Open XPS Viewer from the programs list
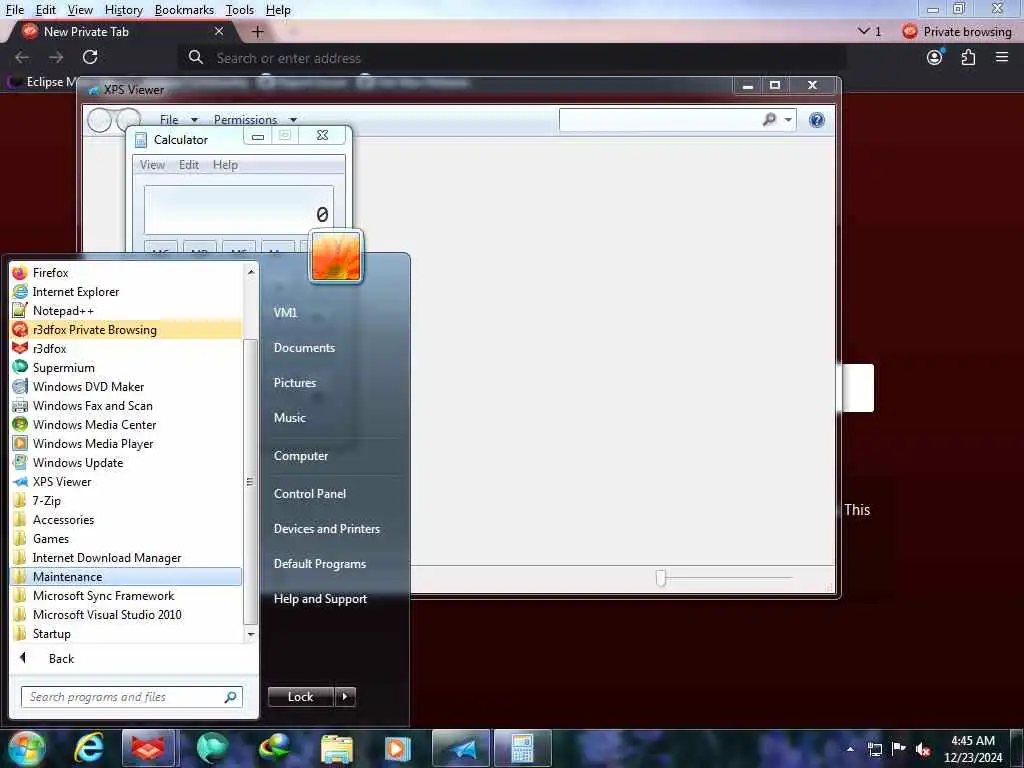Screen dimensions: 1024x768 click(126, 481)
